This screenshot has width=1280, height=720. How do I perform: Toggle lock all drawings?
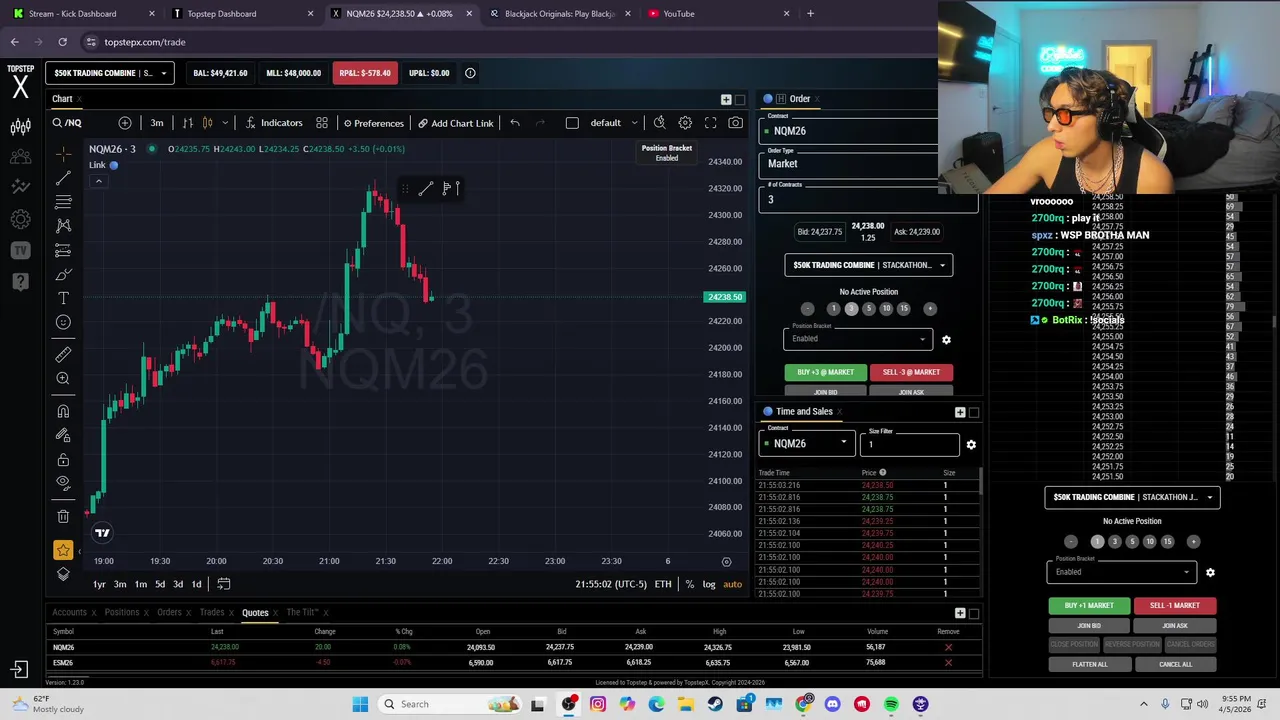(x=63, y=459)
